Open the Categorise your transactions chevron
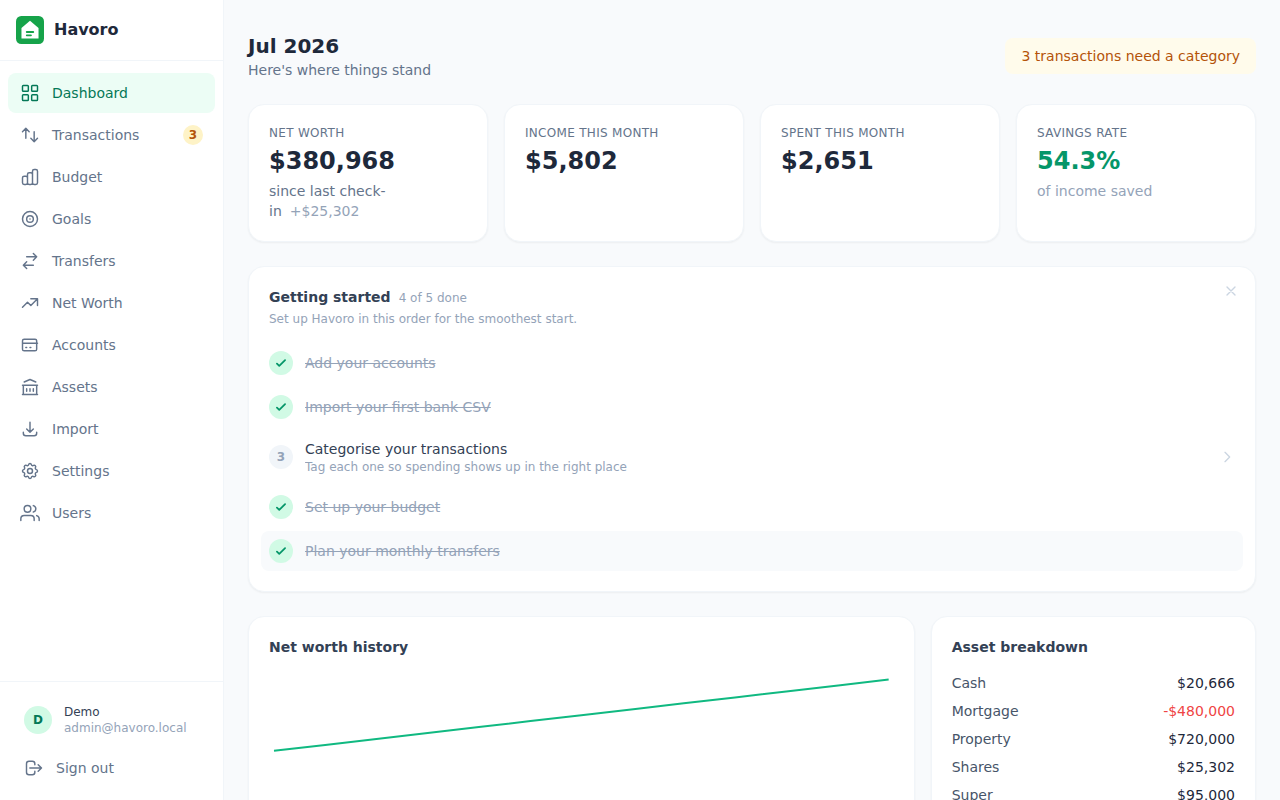The height and width of the screenshot is (800, 1280). (x=1227, y=457)
